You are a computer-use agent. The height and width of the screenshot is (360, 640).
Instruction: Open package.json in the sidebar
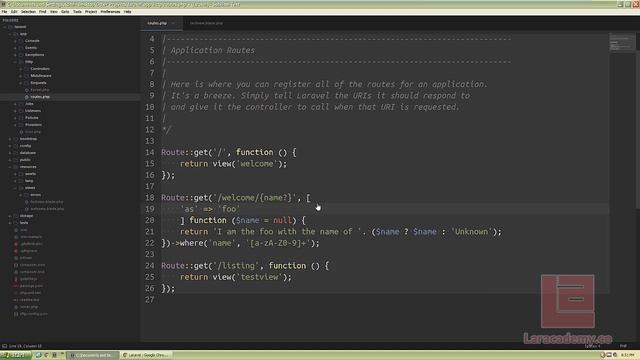click(x=31, y=286)
